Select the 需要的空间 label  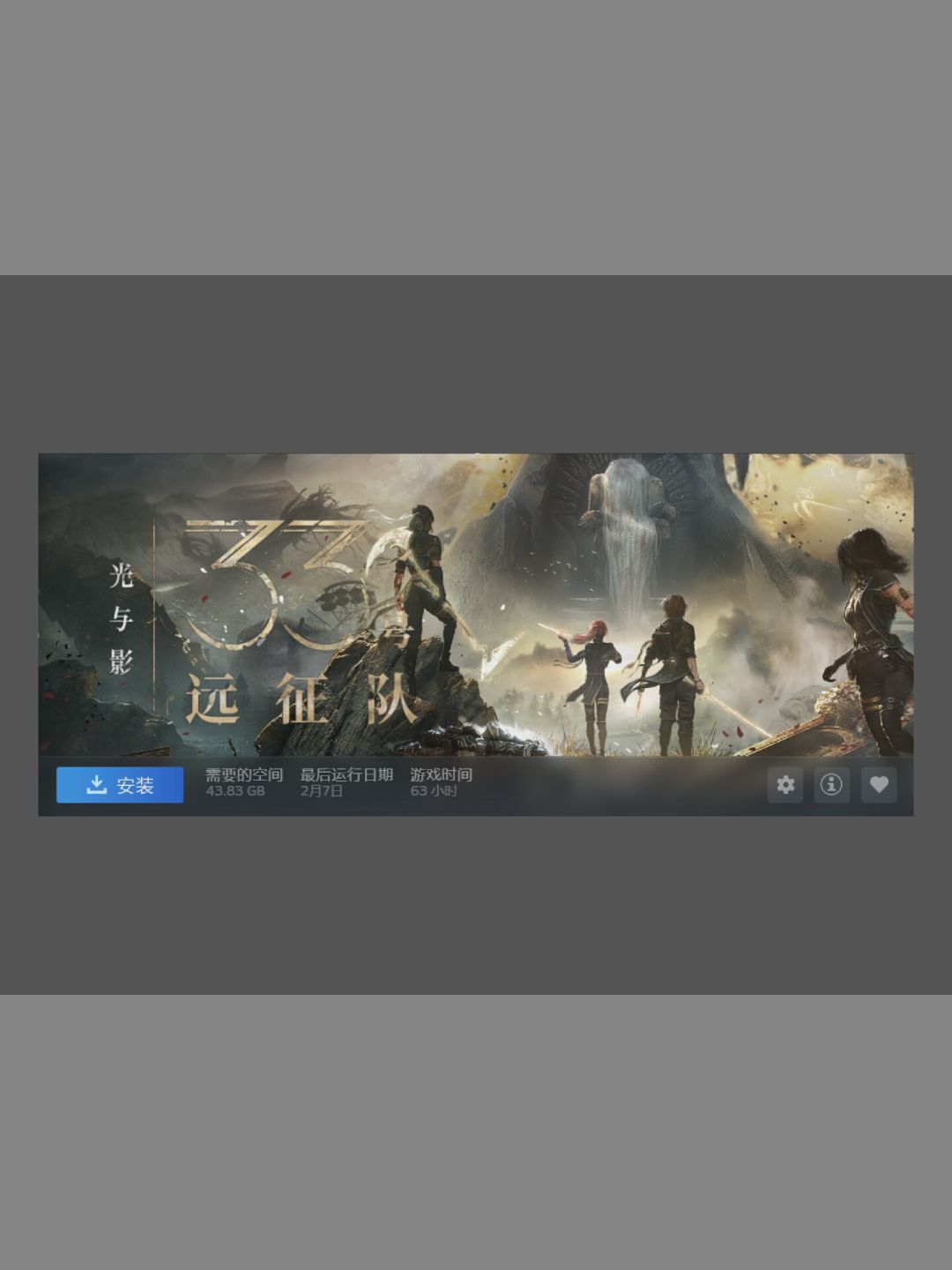coord(244,775)
